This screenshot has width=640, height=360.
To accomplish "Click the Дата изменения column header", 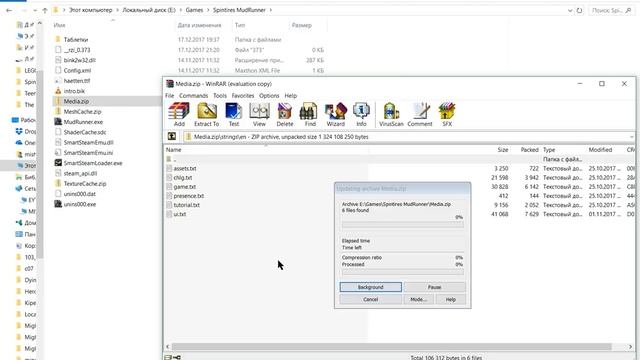I will 199,25.
